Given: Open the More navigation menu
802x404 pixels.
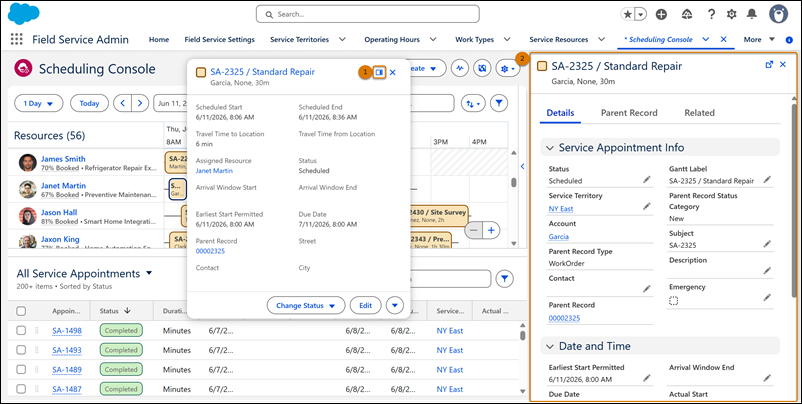Looking at the screenshot, I should click(x=760, y=39).
